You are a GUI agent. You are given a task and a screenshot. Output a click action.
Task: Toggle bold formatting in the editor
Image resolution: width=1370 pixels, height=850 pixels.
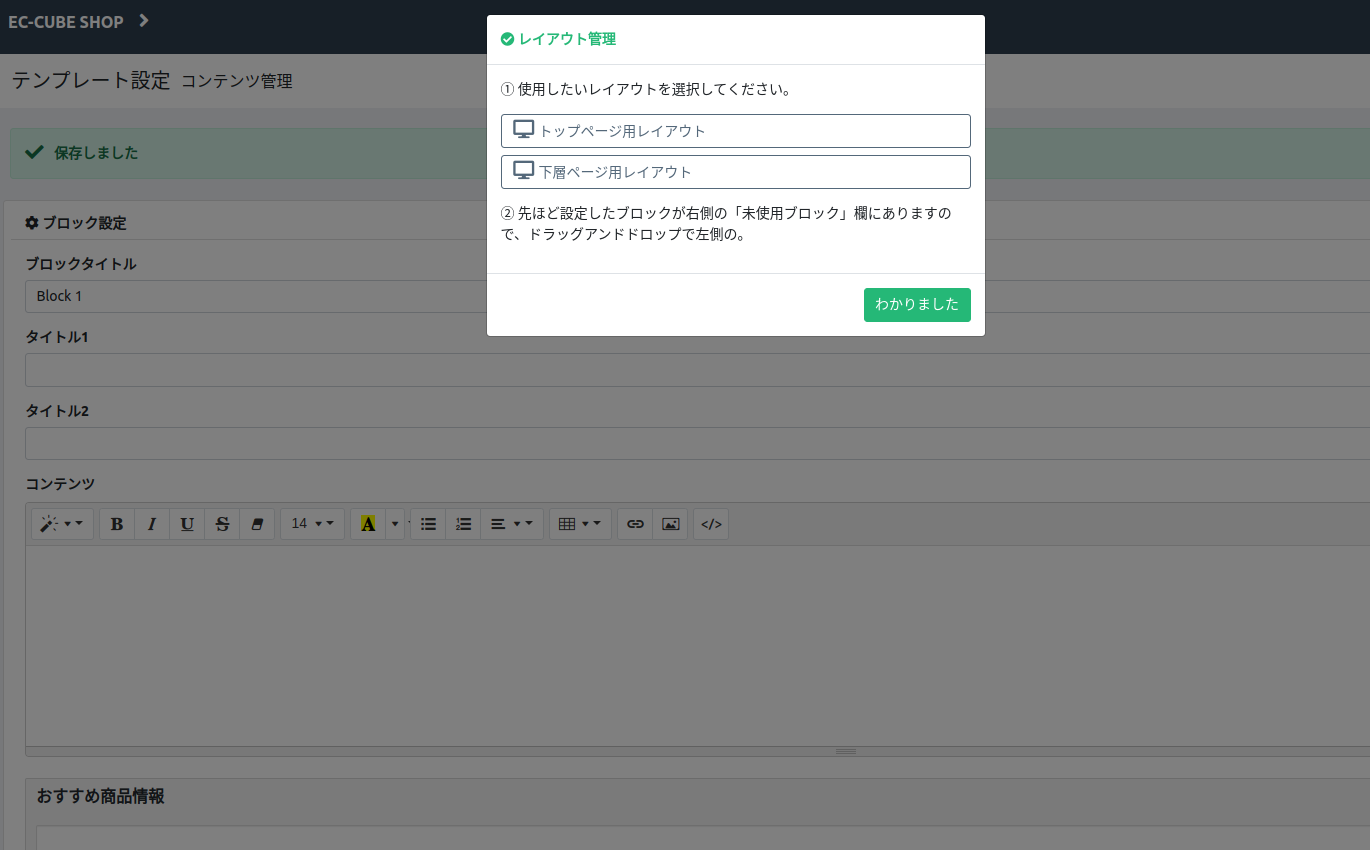[x=117, y=524]
